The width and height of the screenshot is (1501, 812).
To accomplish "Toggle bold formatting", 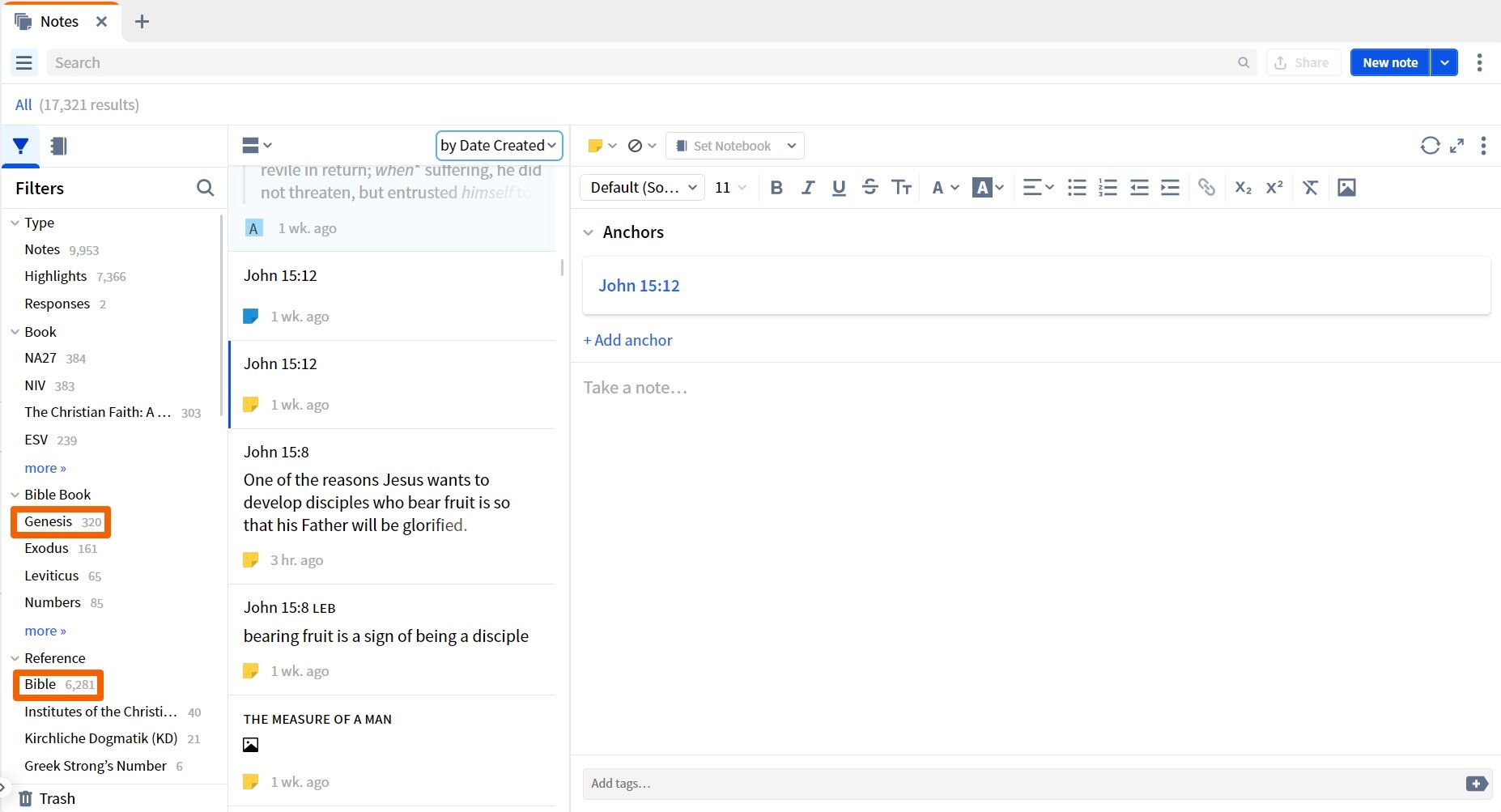I will [x=776, y=187].
